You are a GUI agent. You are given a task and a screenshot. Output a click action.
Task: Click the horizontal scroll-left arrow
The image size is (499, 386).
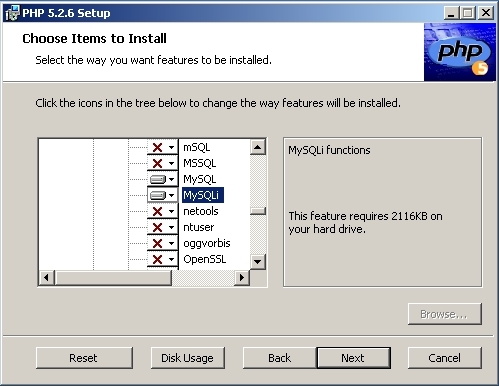click(46, 277)
